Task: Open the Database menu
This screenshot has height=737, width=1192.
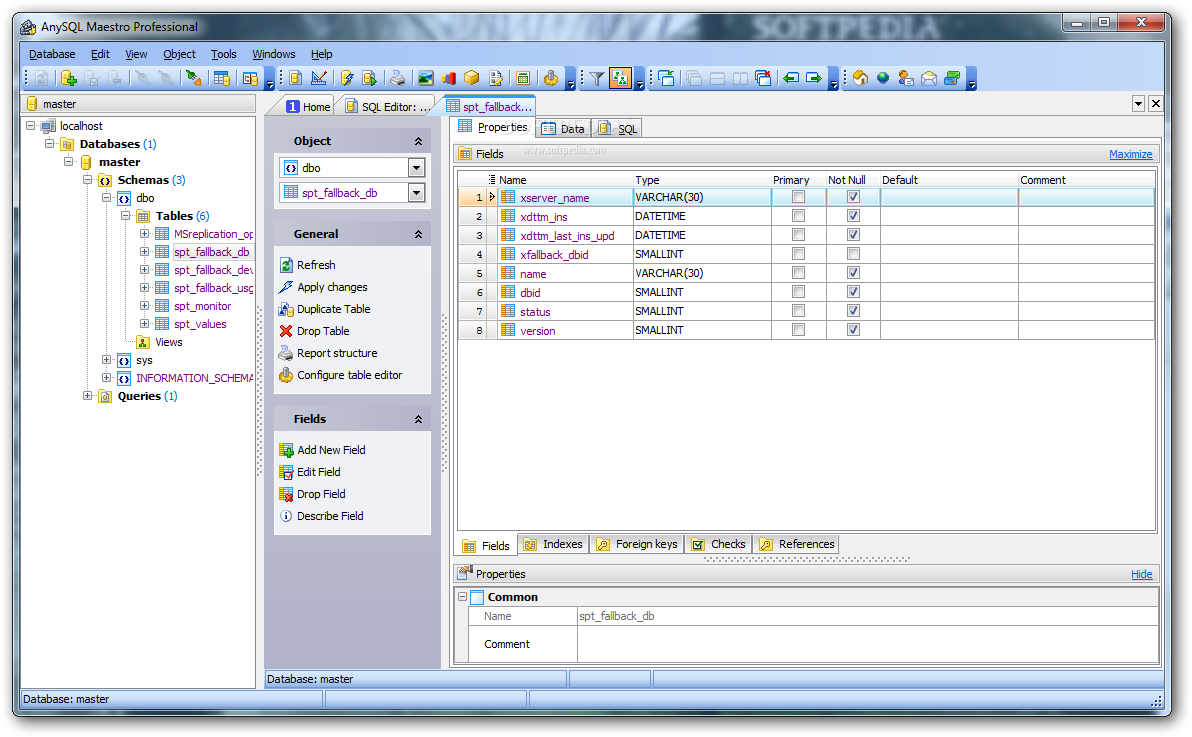Action: point(52,55)
